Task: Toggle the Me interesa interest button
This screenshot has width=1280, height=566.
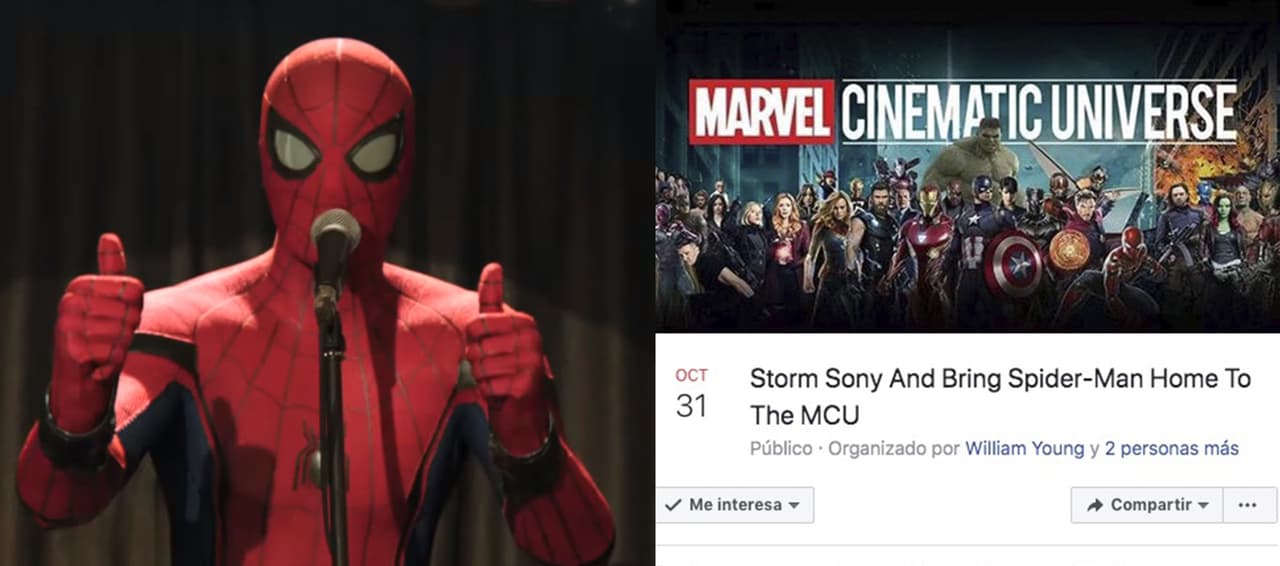Action: (735, 505)
